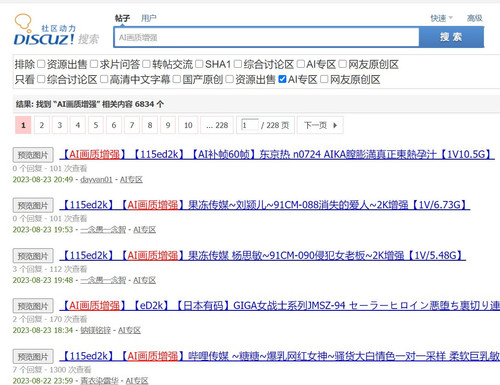500x385 pixels.
Task: Check 高清中文字幕 in the 只看 row
Action: click(104, 79)
